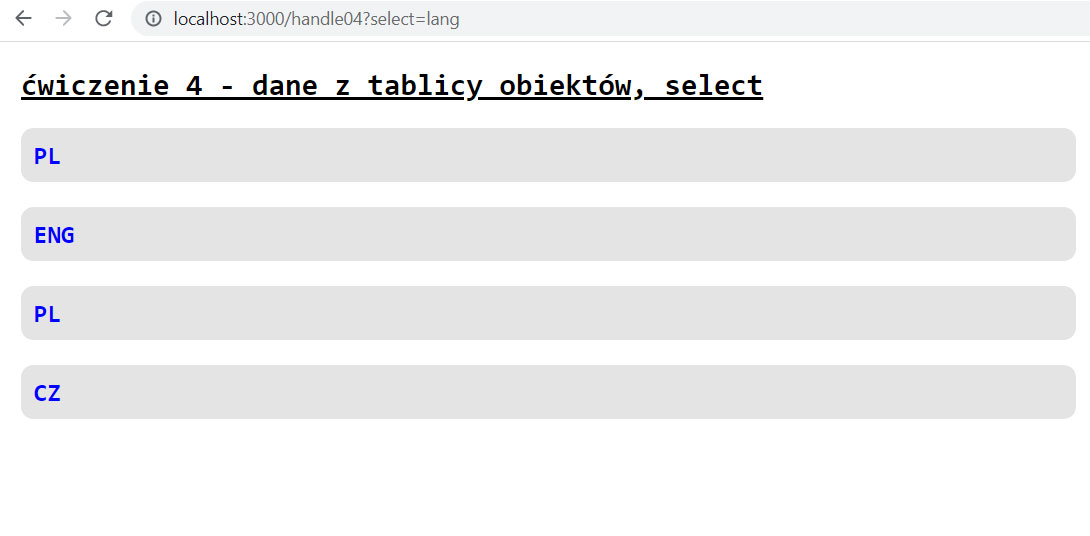Click blue PL text just above CZ

click(x=47, y=314)
